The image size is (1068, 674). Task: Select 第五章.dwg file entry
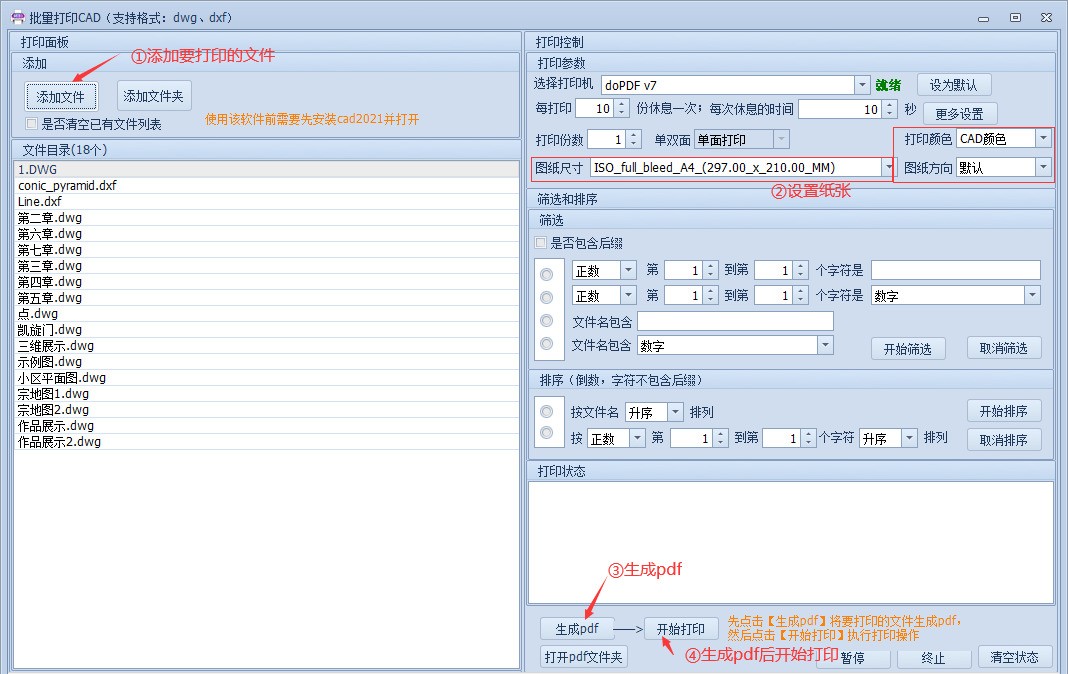coord(266,298)
